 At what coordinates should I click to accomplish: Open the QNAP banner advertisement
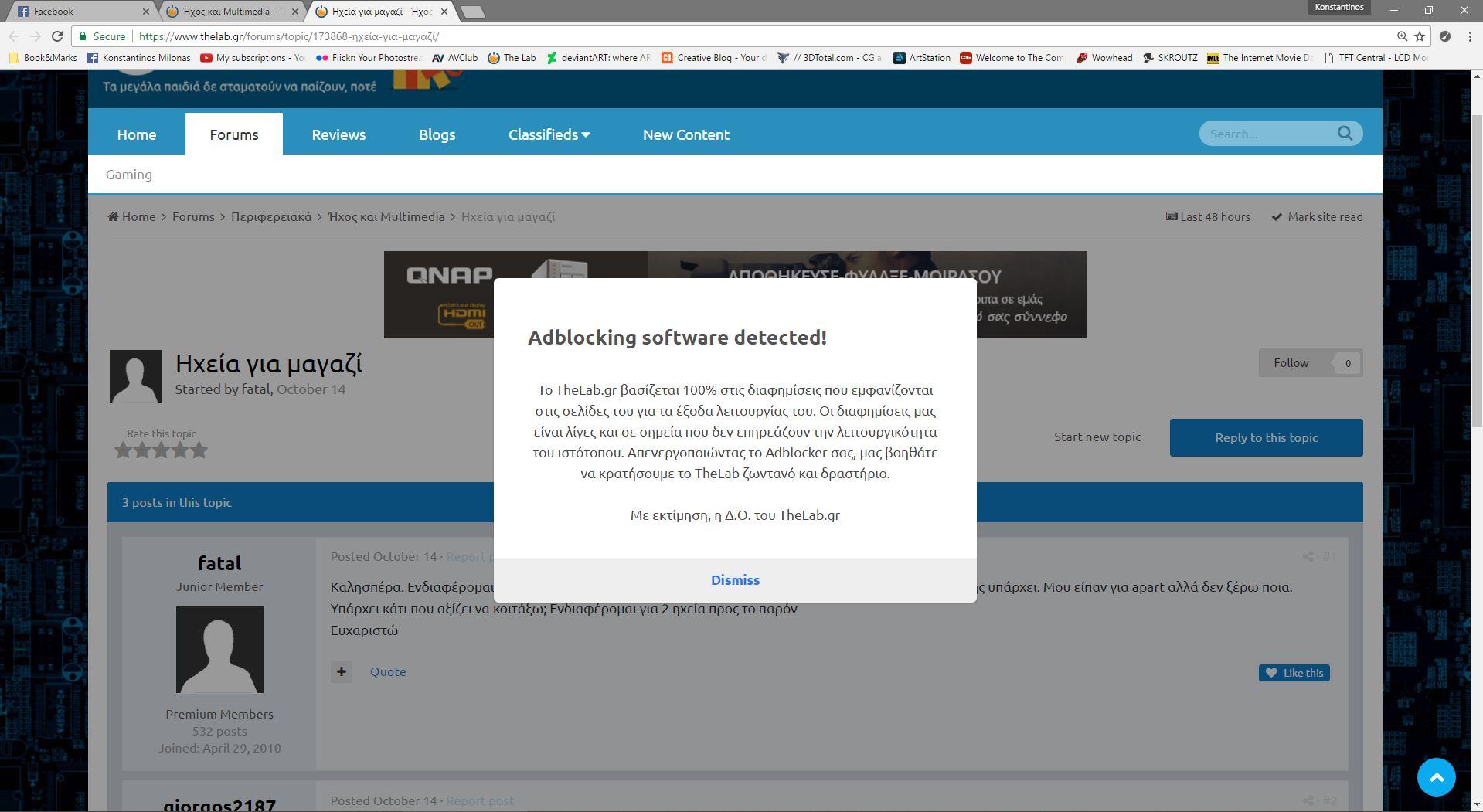[735, 294]
